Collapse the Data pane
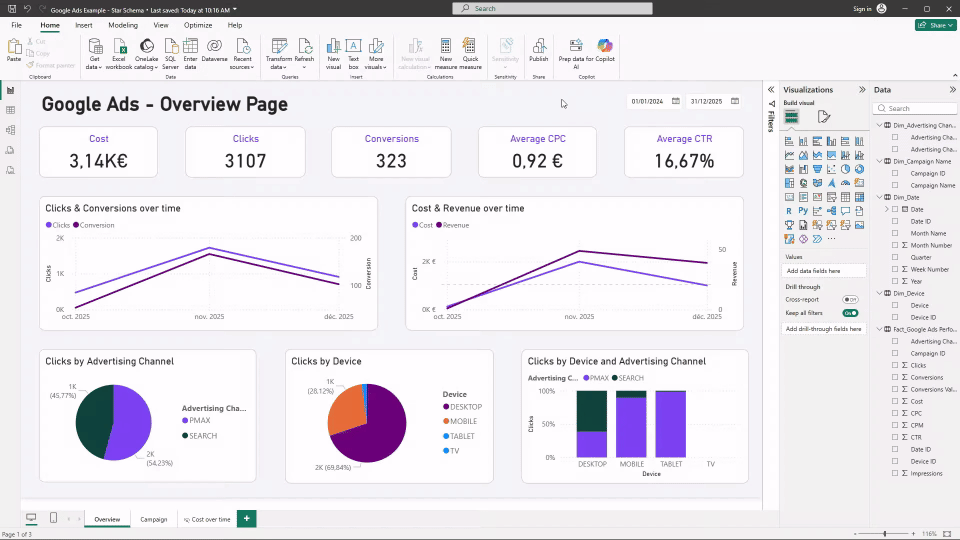 coord(953,89)
